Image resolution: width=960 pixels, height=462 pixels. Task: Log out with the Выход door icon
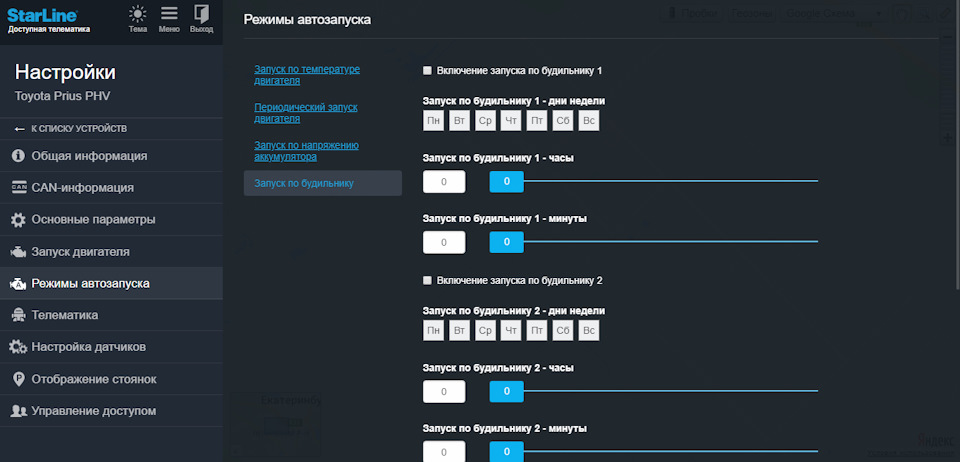[x=201, y=14]
